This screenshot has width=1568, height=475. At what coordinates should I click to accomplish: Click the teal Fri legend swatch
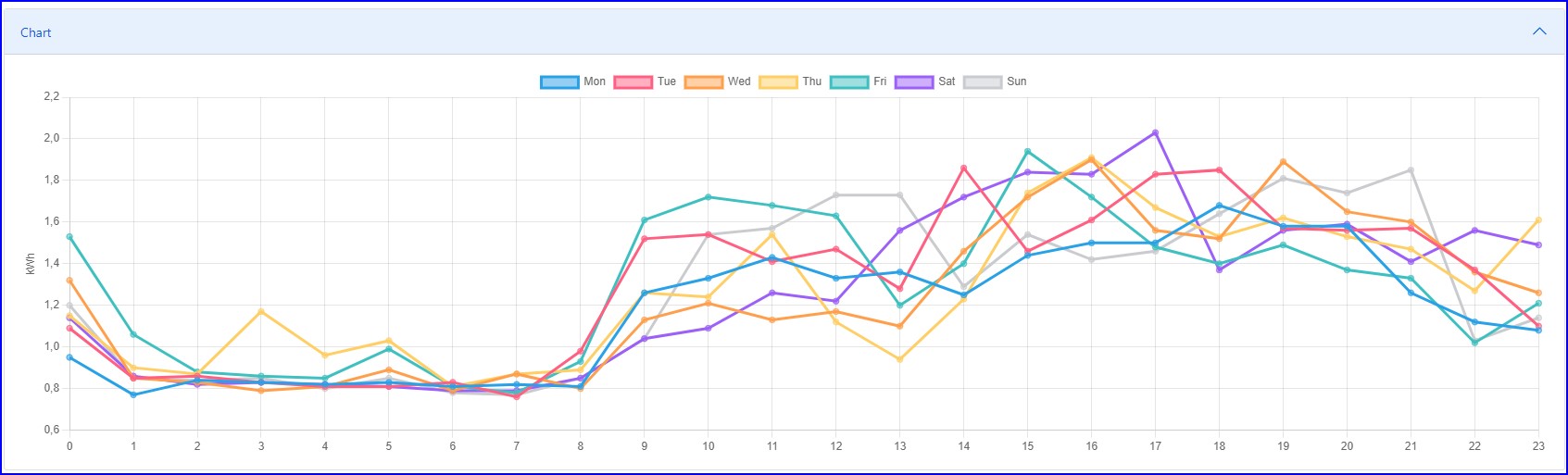849,81
